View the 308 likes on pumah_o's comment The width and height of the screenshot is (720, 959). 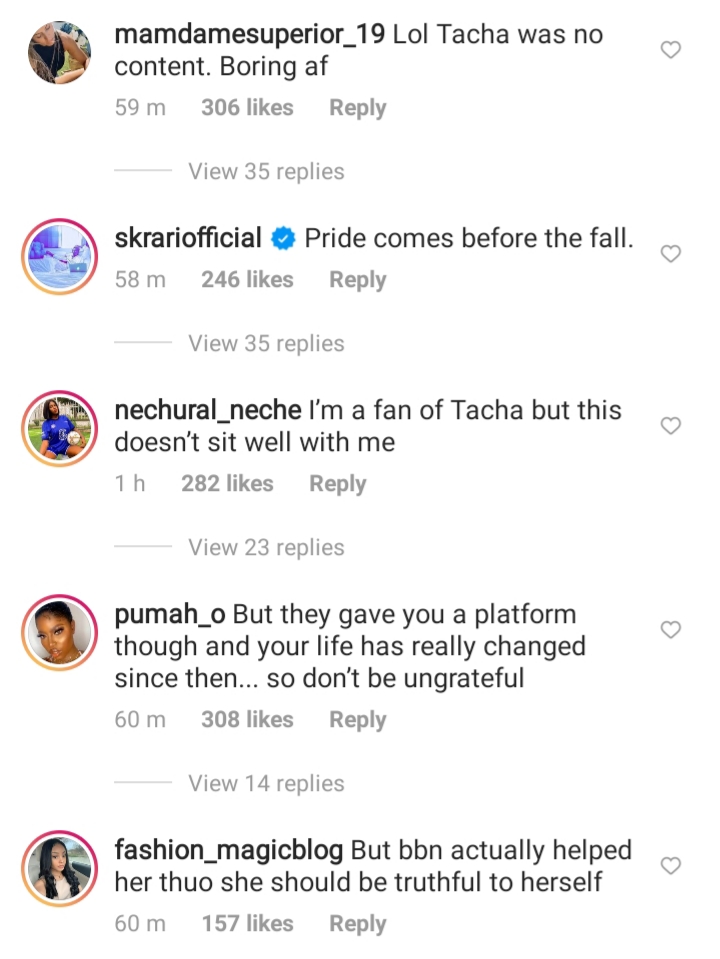pyautogui.click(x=247, y=720)
